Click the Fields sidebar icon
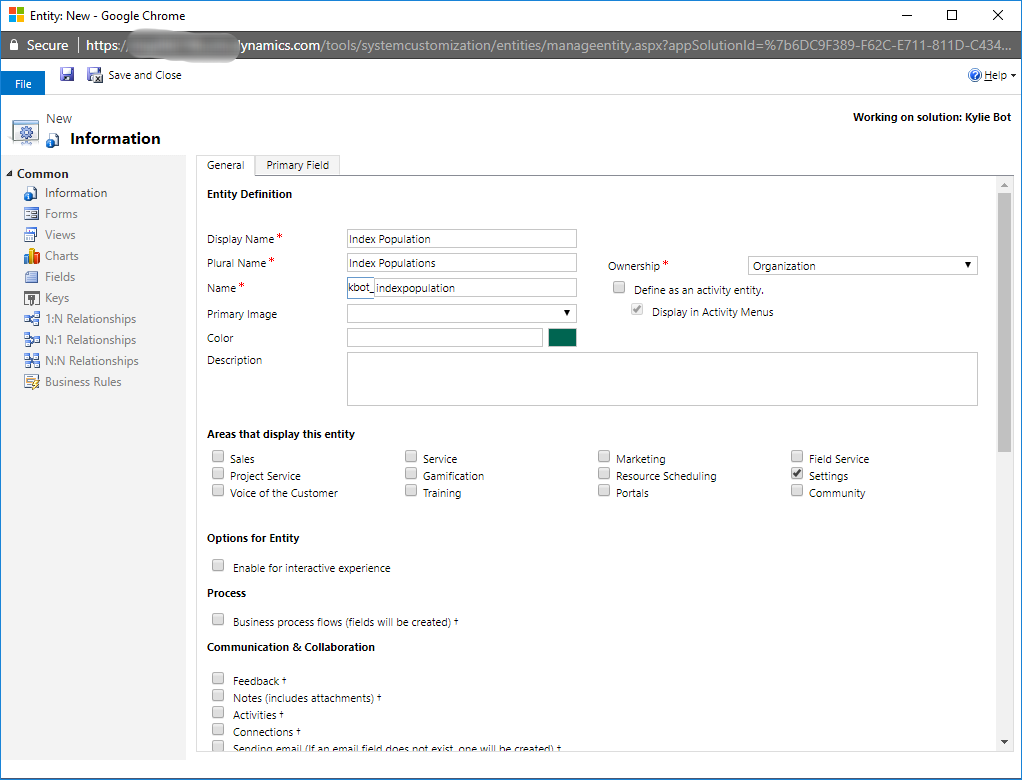This screenshot has height=780, width=1022. pyautogui.click(x=31, y=277)
